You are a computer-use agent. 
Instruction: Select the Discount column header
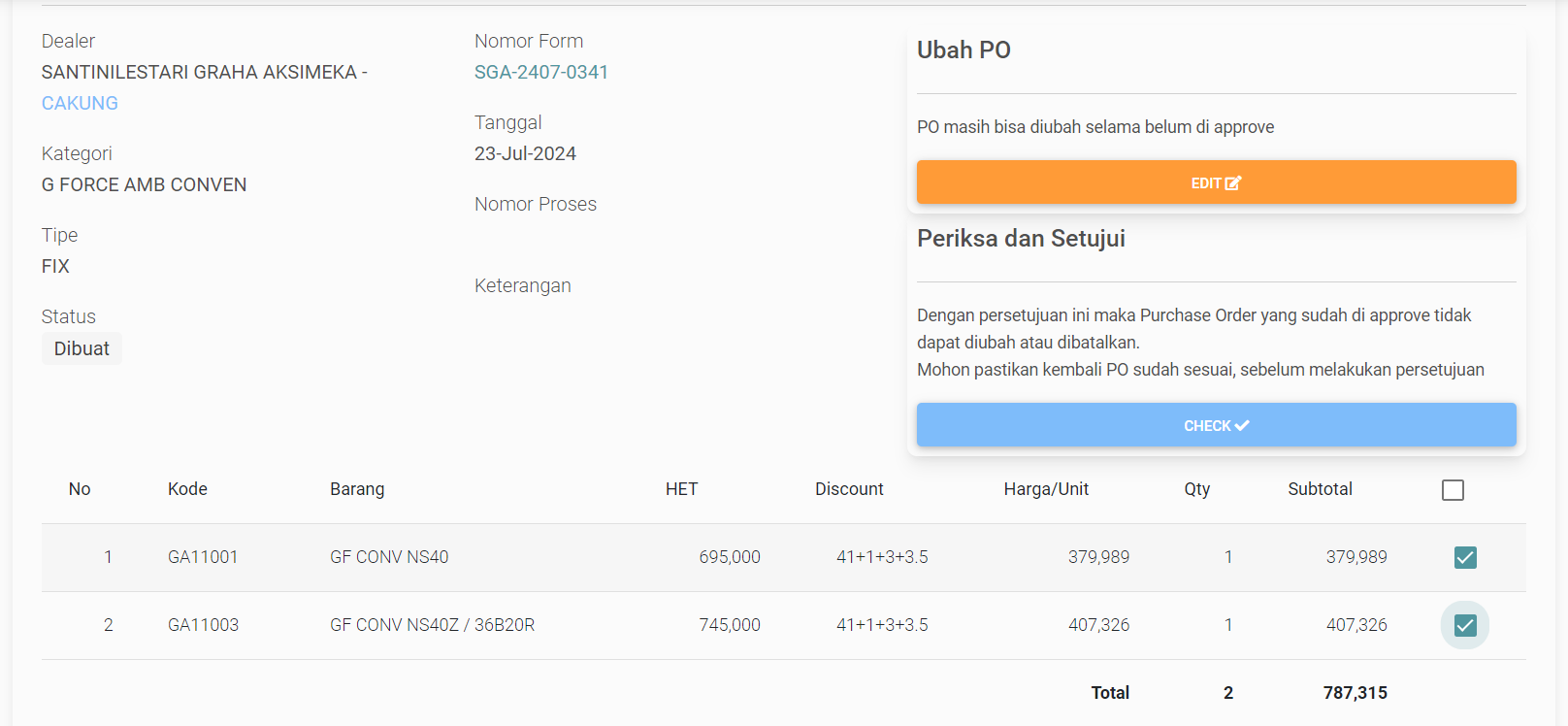[849, 489]
